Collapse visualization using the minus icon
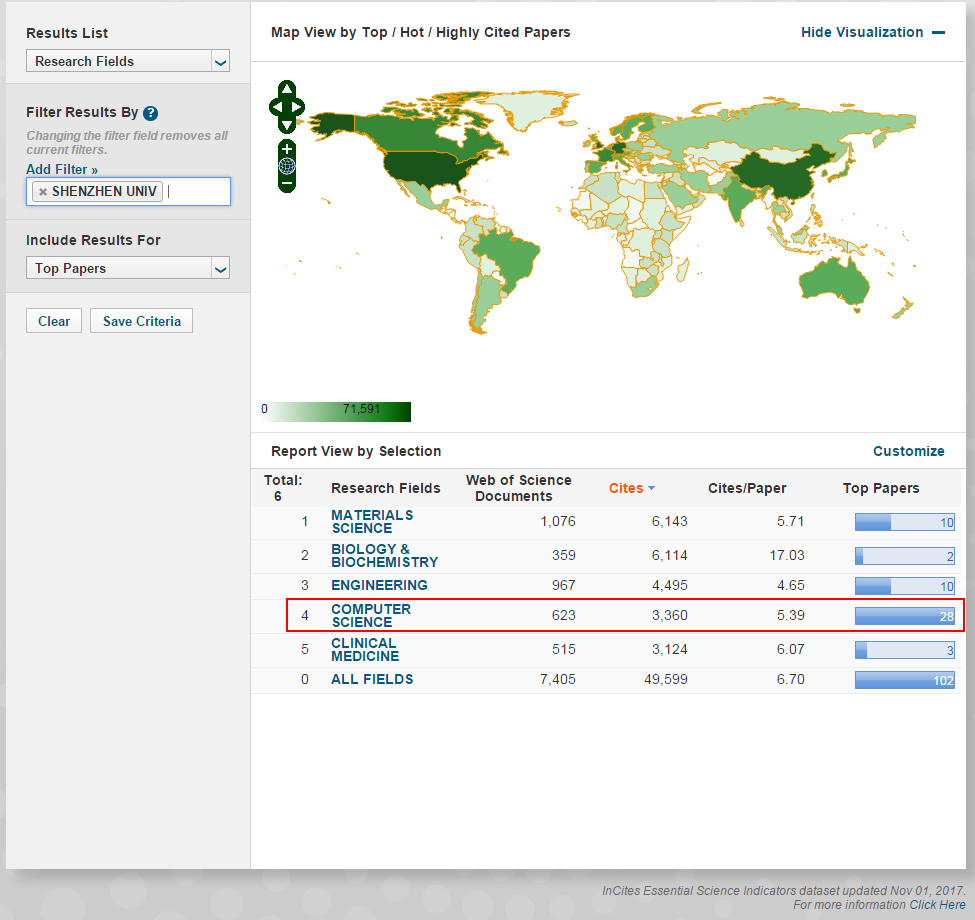Image resolution: width=975 pixels, height=920 pixels. tap(938, 32)
